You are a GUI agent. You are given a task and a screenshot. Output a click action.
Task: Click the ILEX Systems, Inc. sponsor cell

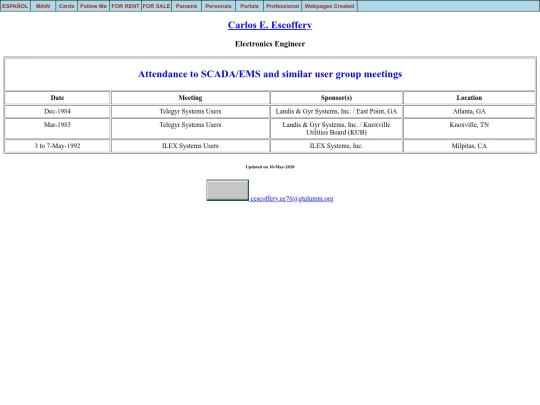click(x=336, y=146)
